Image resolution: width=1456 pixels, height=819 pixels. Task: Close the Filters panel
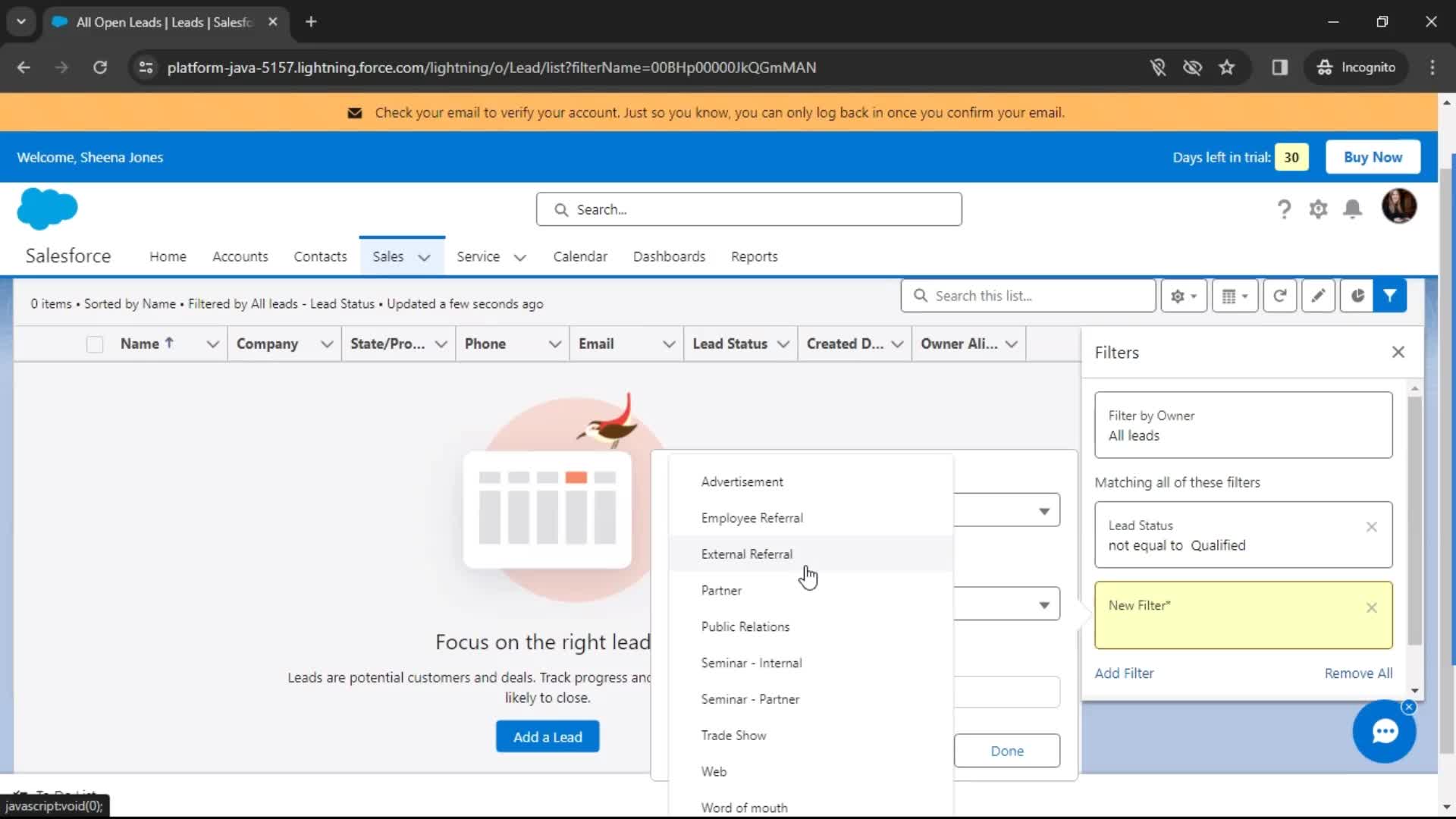pos(1398,352)
